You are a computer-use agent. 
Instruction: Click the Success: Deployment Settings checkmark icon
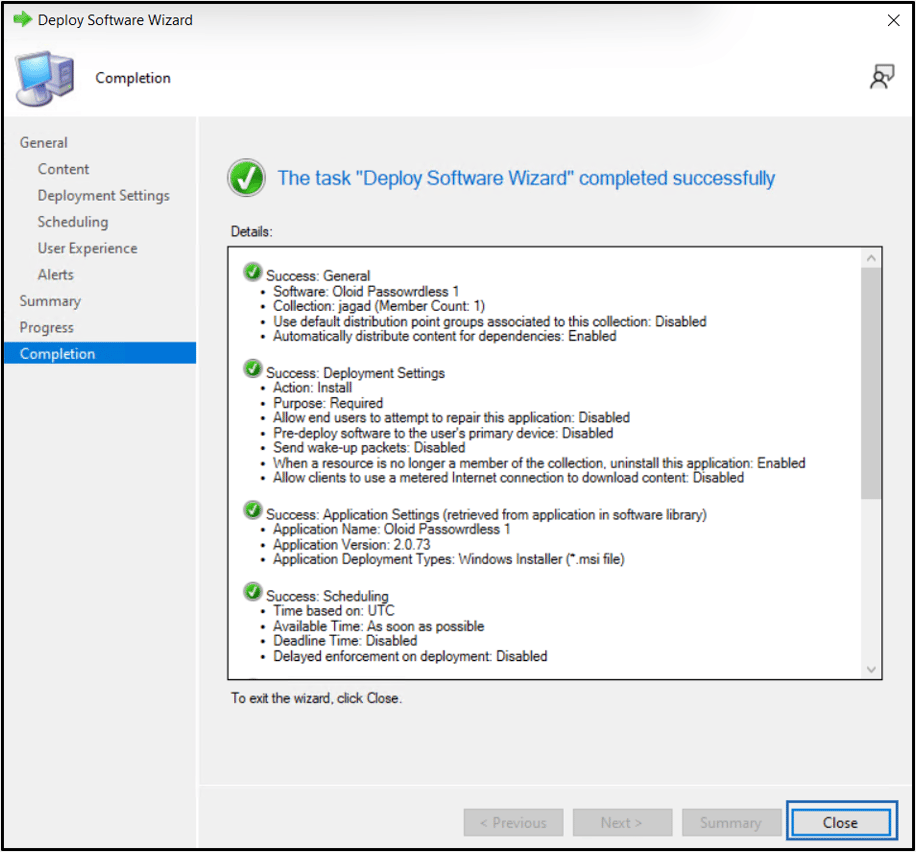coord(252,369)
